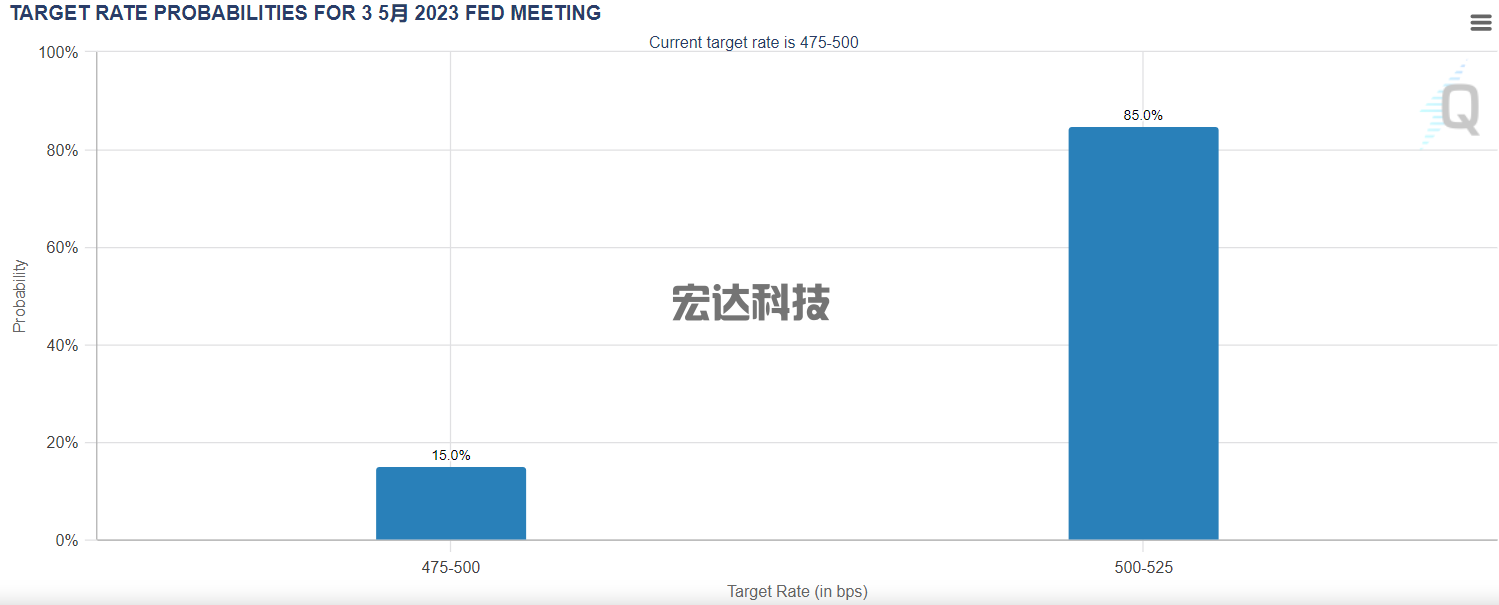Click the 40% y-axis tick label

pos(61,345)
